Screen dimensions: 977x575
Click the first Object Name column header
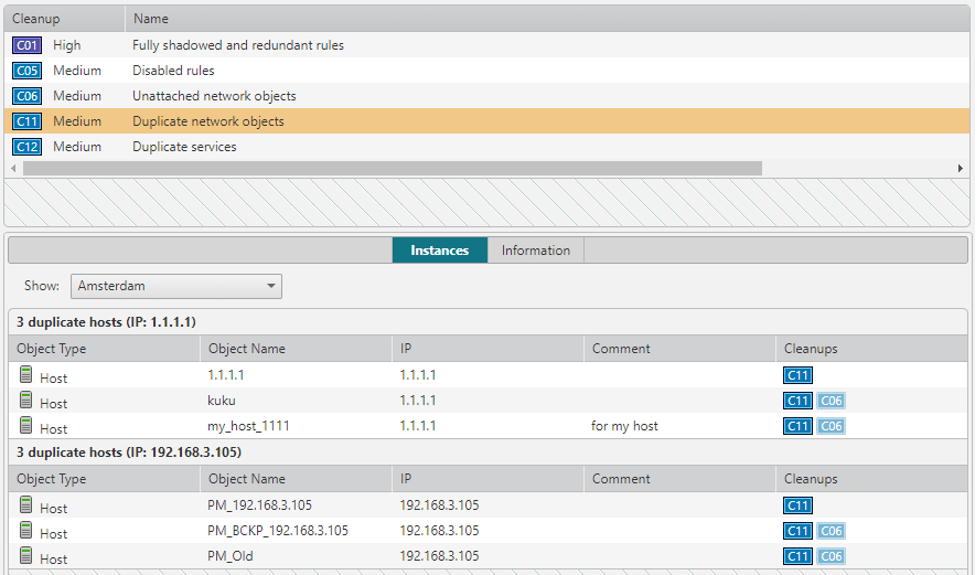click(246, 349)
